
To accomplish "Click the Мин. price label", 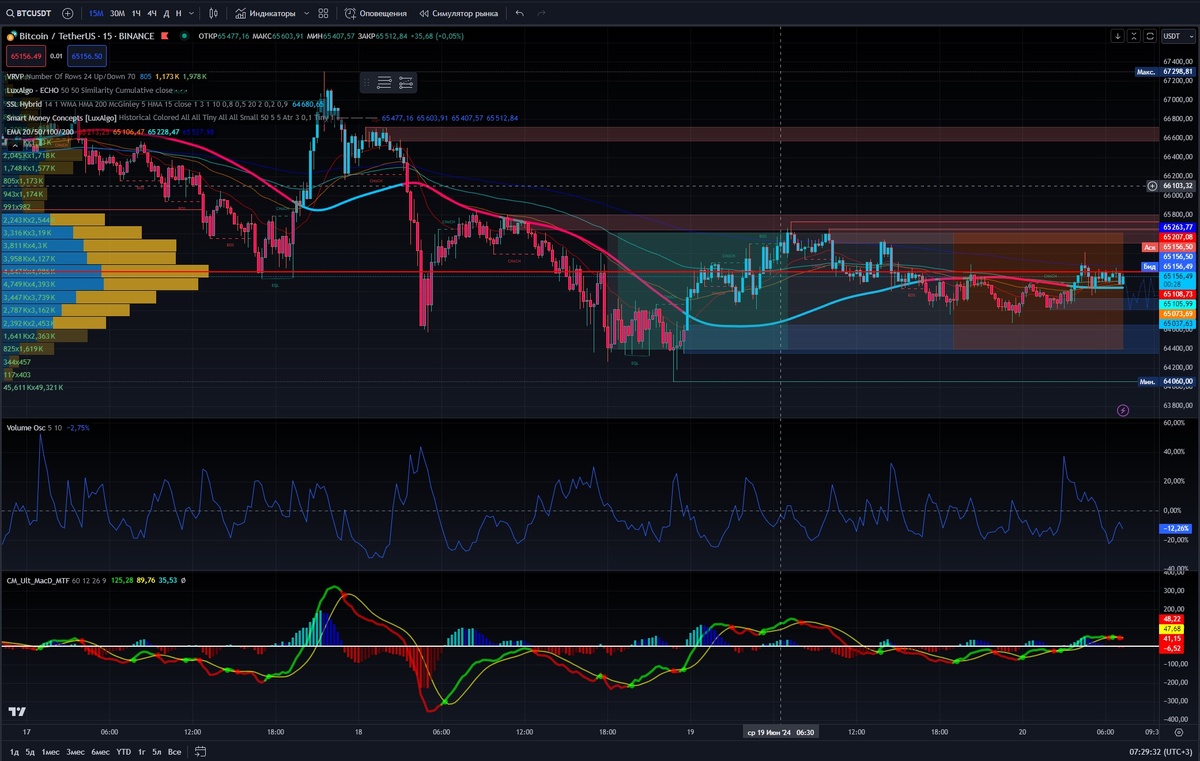I will coord(1147,381).
